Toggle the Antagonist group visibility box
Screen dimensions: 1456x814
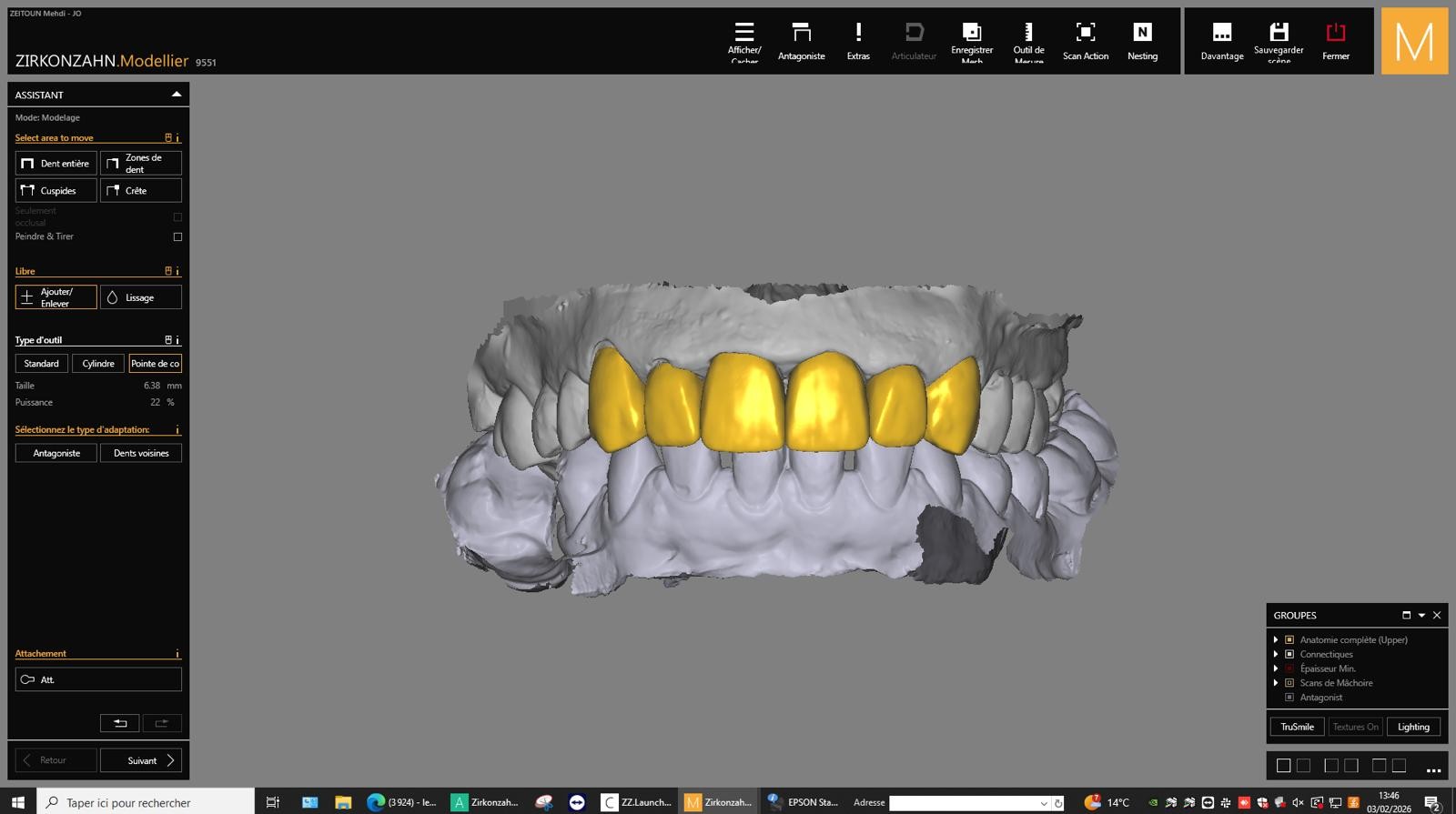coord(1289,698)
